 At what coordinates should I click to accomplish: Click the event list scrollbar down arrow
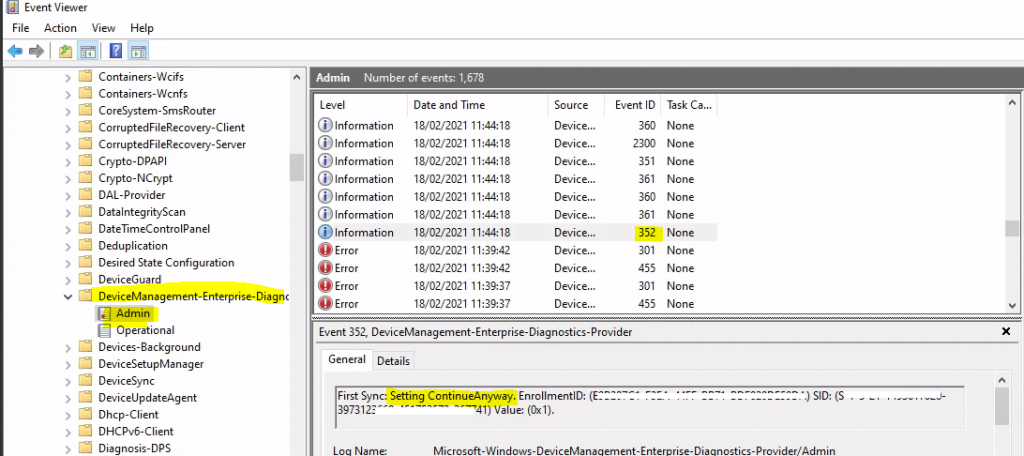pyautogui.click(x=1012, y=305)
